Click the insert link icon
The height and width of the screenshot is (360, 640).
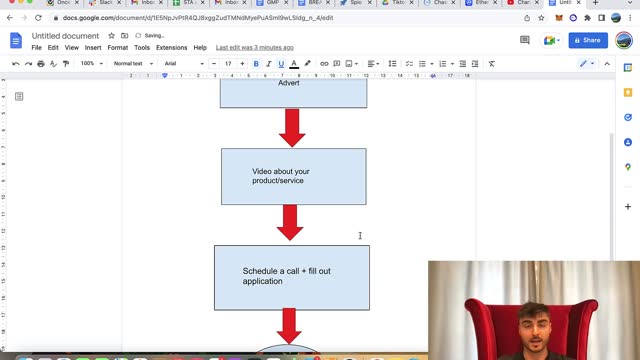coord(324,64)
